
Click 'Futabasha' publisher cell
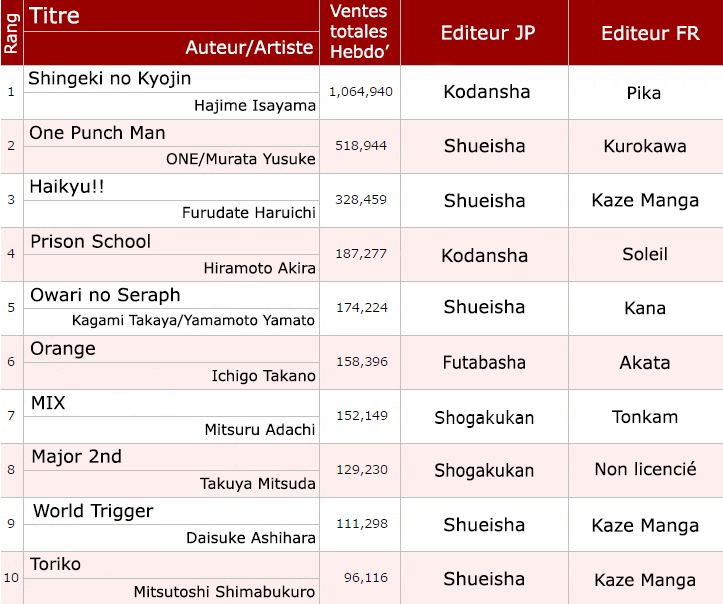[x=484, y=363]
